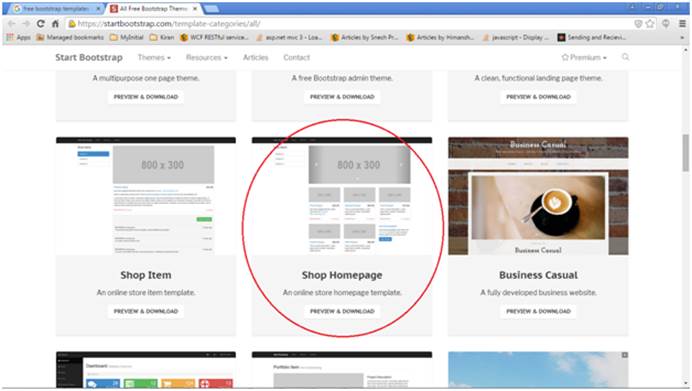692x391 pixels.
Task: Click the vertical page scrollbar thumb
Action: (685, 153)
